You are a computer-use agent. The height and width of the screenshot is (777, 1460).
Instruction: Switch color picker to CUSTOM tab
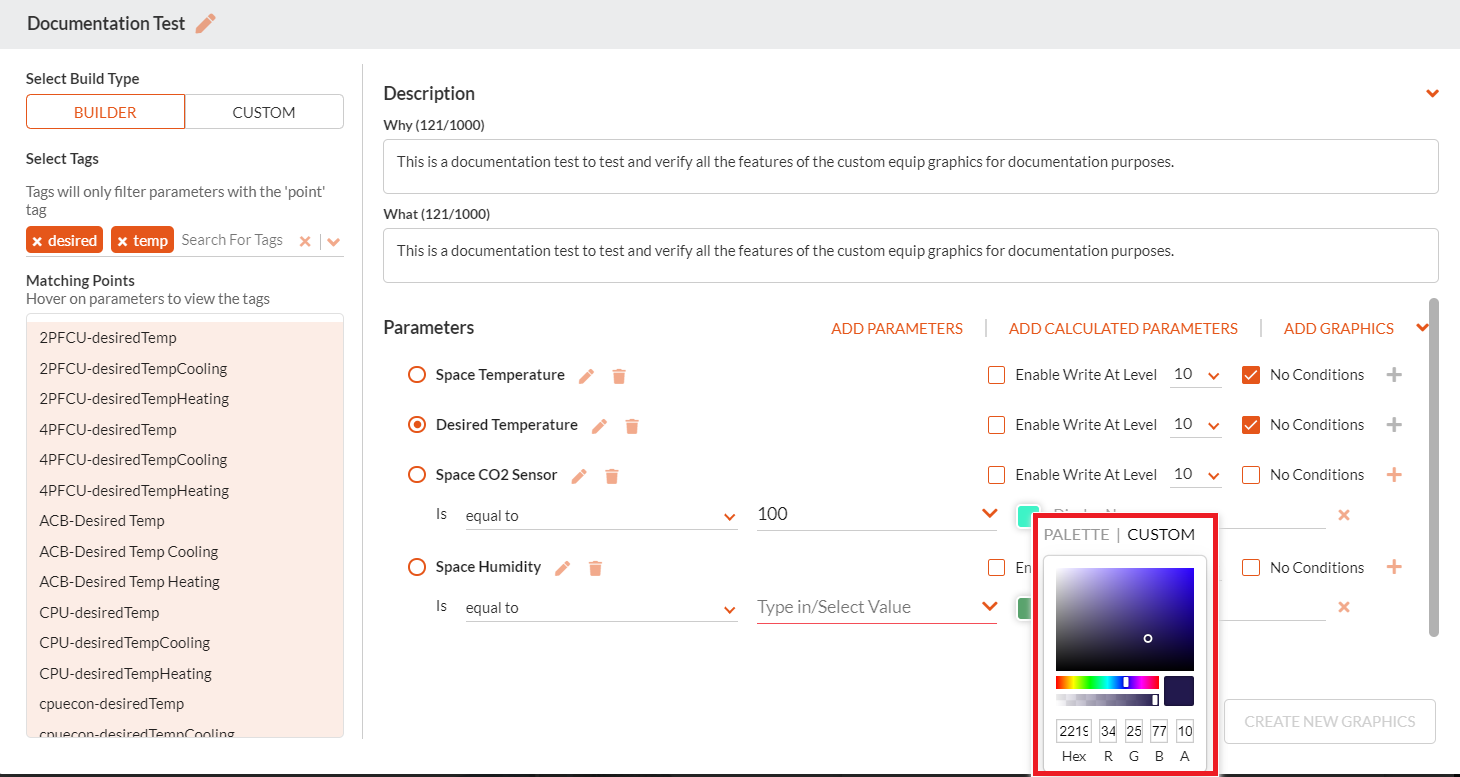pyautogui.click(x=1161, y=534)
